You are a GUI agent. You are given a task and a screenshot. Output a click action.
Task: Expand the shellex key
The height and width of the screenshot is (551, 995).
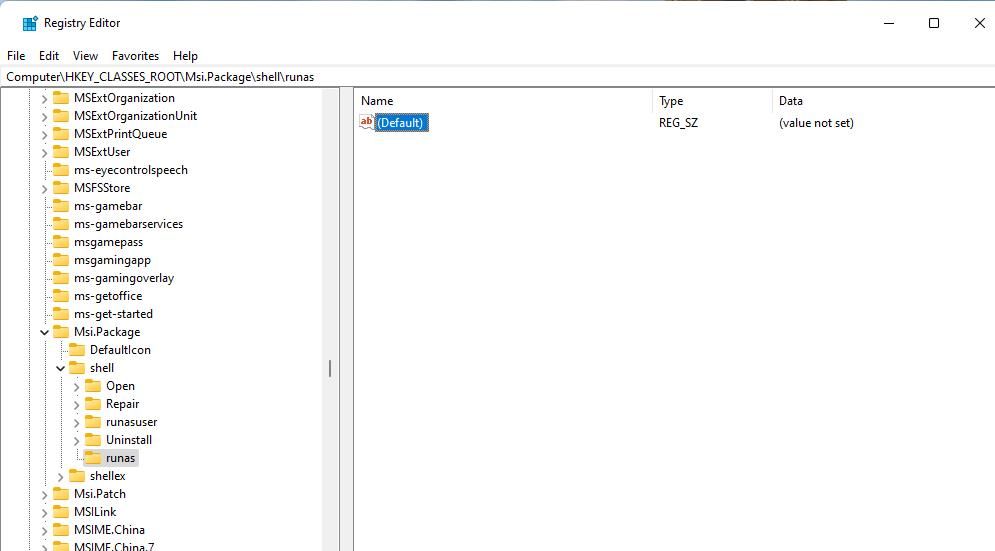(x=60, y=476)
